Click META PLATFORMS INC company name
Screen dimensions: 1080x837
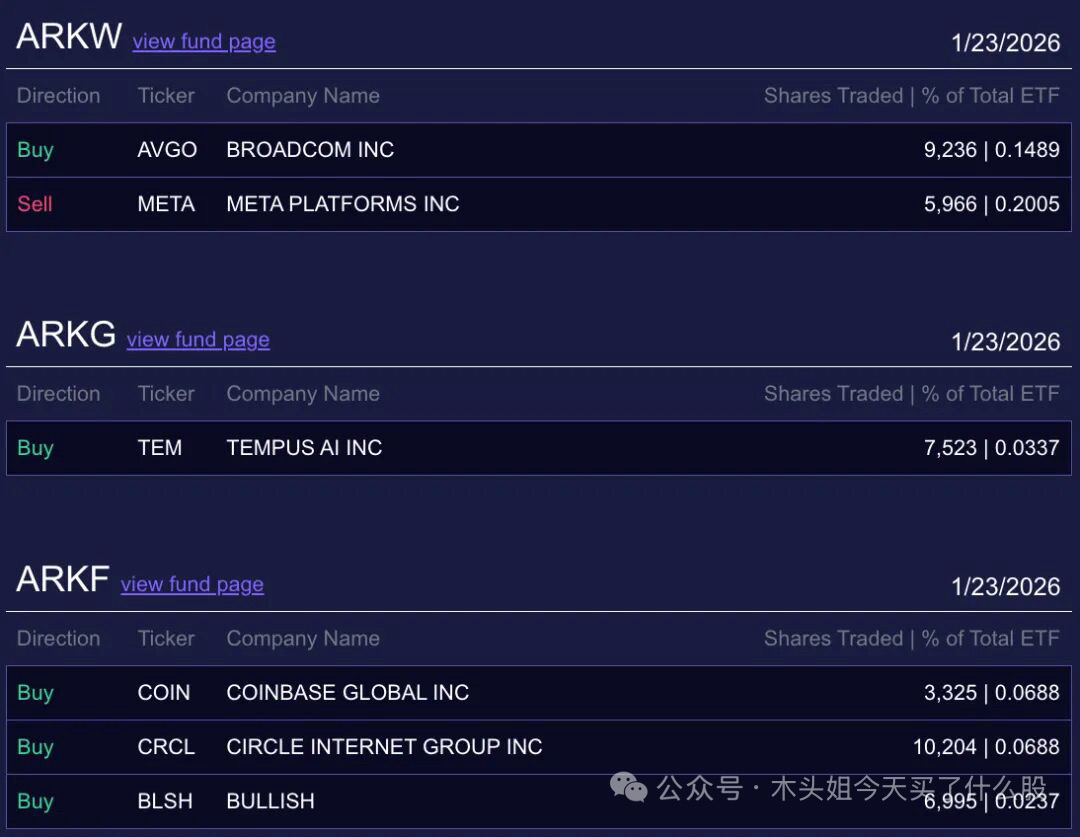[x=343, y=204]
